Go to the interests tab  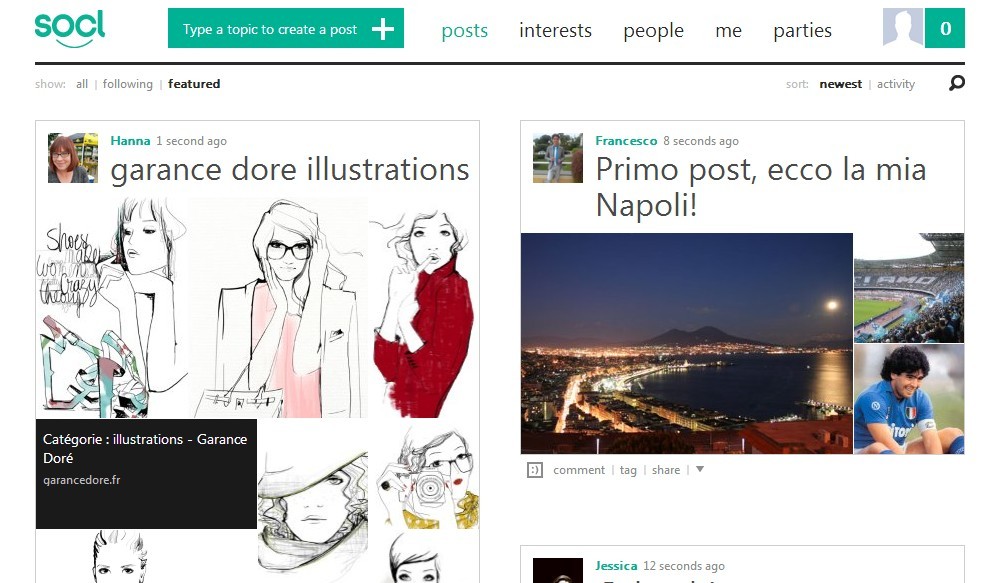coord(555,31)
